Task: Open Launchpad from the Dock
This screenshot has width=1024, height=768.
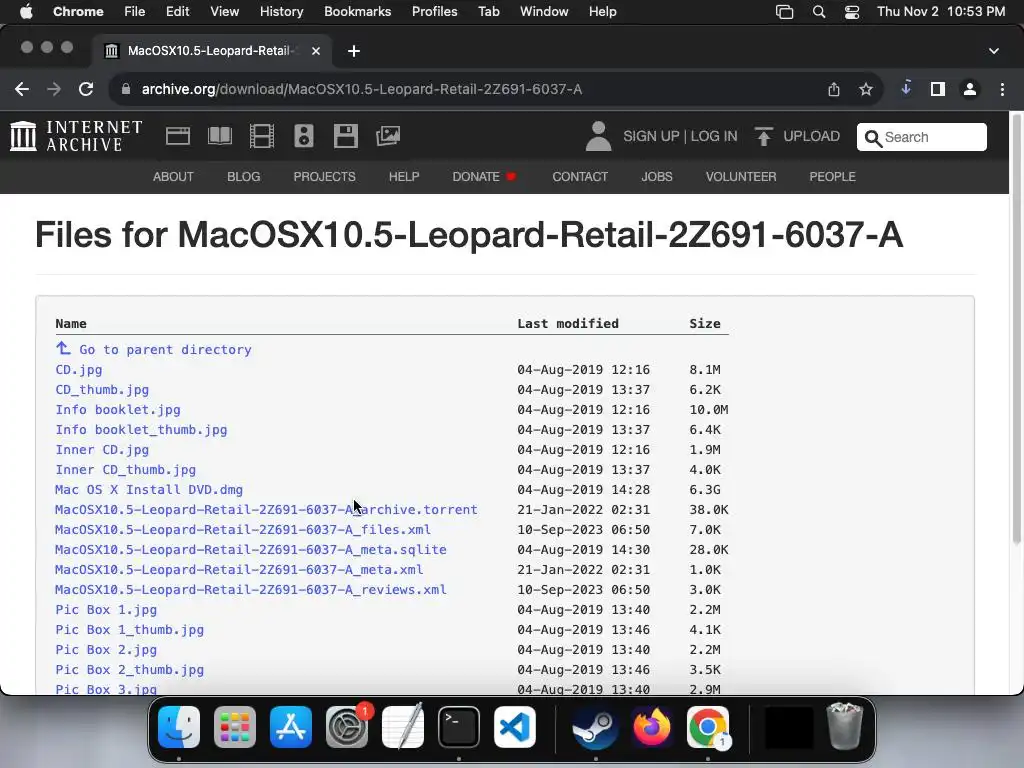Action: coord(235,727)
